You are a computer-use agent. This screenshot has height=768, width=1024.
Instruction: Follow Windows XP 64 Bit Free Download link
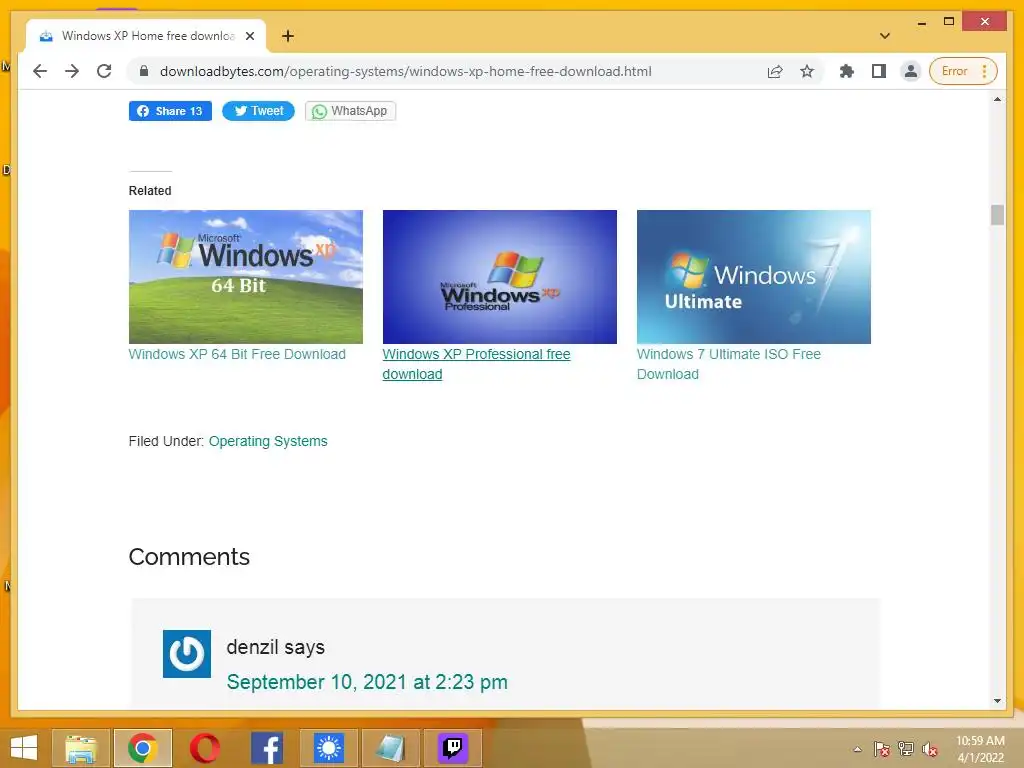237,354
